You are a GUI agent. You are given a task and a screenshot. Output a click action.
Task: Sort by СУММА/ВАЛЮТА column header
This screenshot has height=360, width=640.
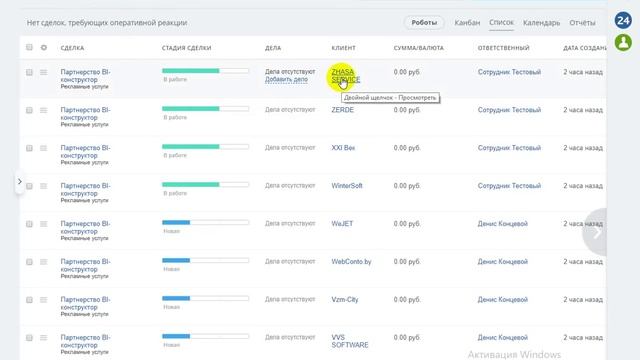(418, 48)
